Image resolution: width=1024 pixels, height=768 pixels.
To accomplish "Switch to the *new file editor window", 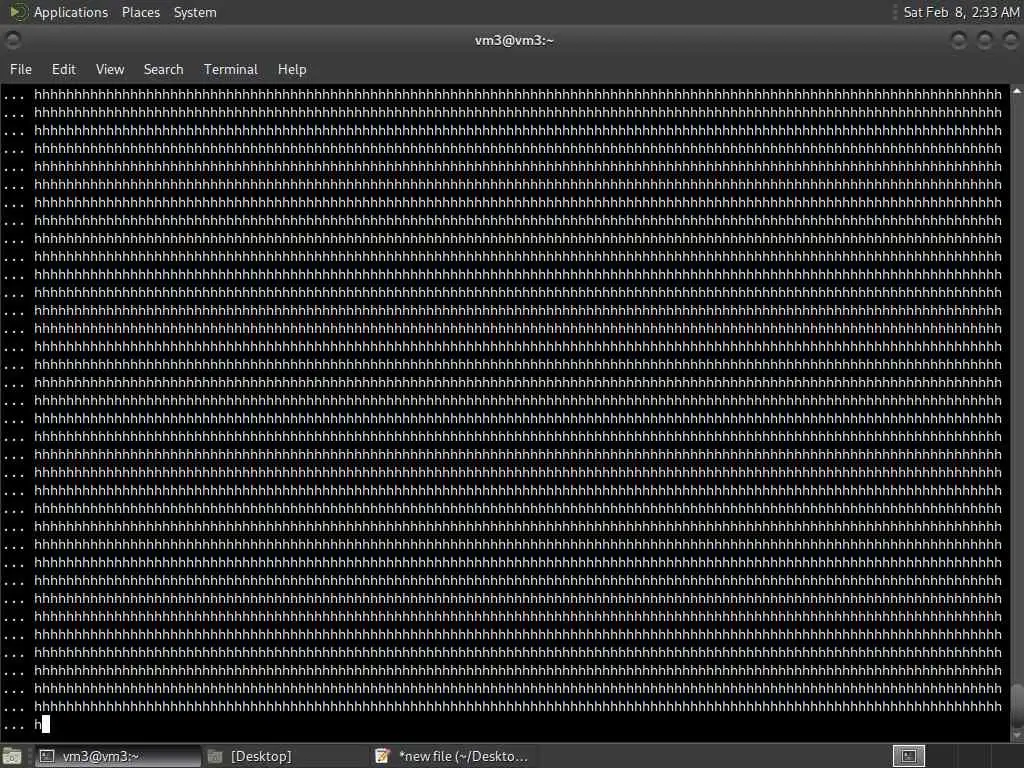I will coord(452,756).
